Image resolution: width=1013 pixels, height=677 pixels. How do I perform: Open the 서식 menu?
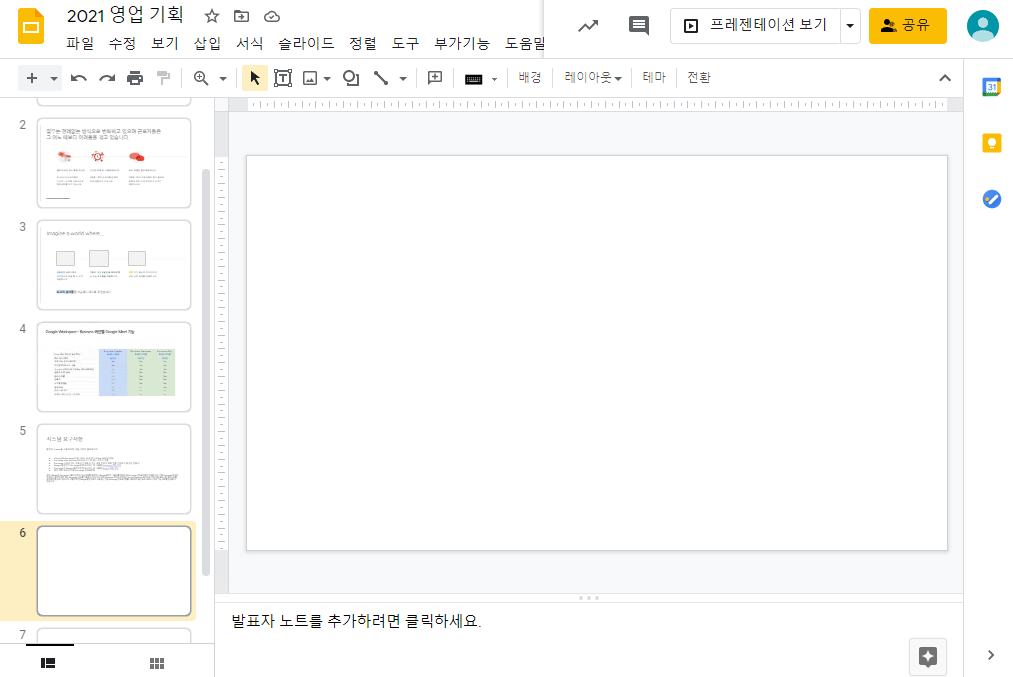pyautogui.click(x=250, y=43)
